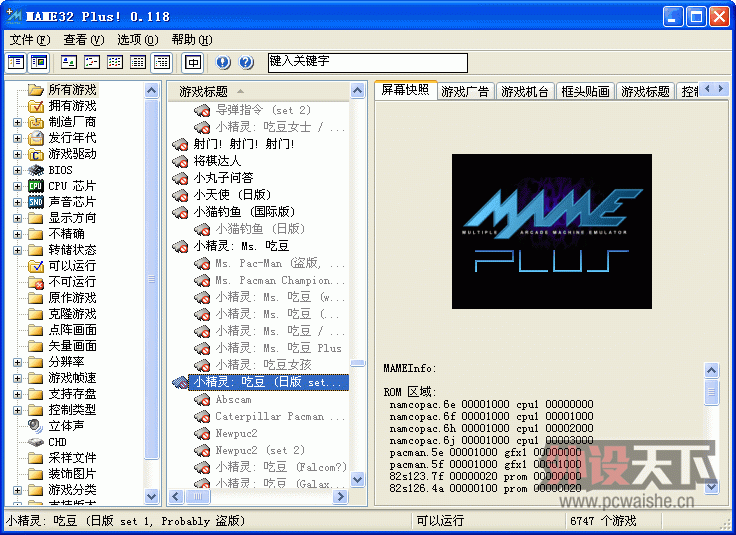Screen dimensions: 736x535
Task: Select the 立体声 speaker icon
Action: click(x=36, y=426)
